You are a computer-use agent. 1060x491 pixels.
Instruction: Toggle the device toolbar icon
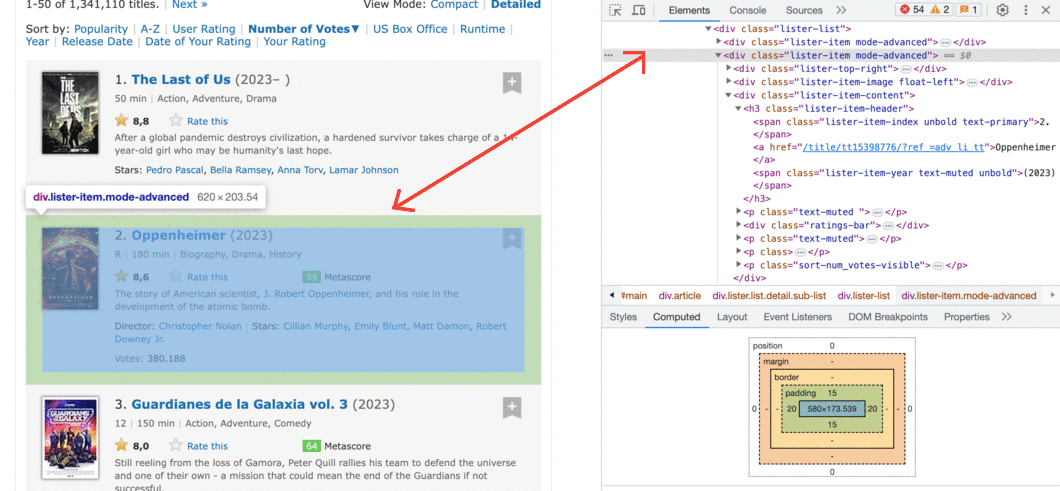(638, 10)
